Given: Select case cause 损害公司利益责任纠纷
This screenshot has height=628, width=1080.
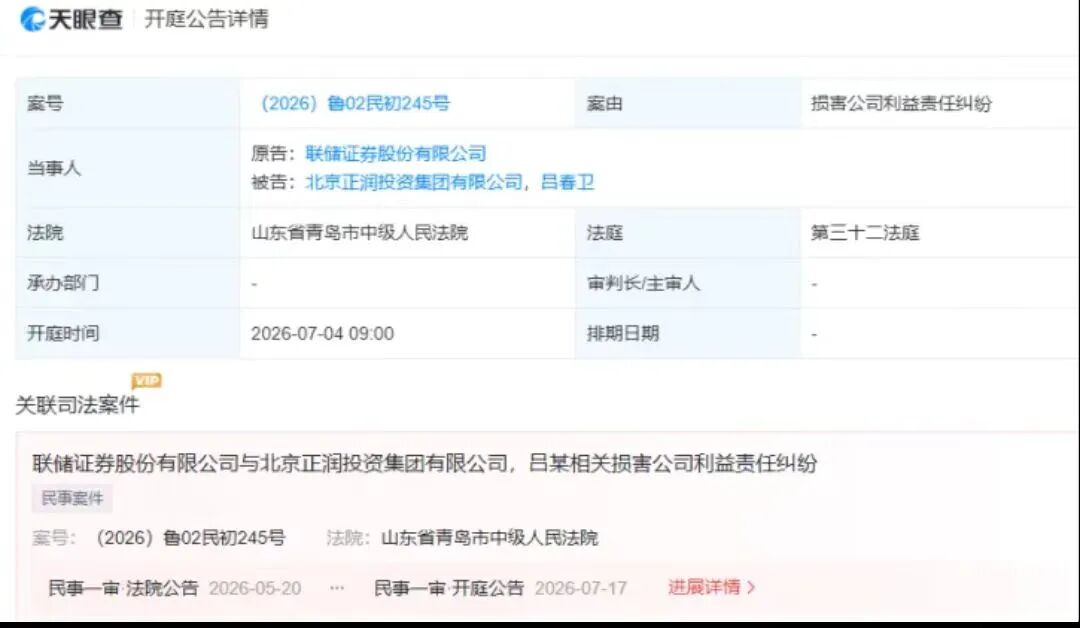Looking at the screenshot, I should [x=901, y=103].
